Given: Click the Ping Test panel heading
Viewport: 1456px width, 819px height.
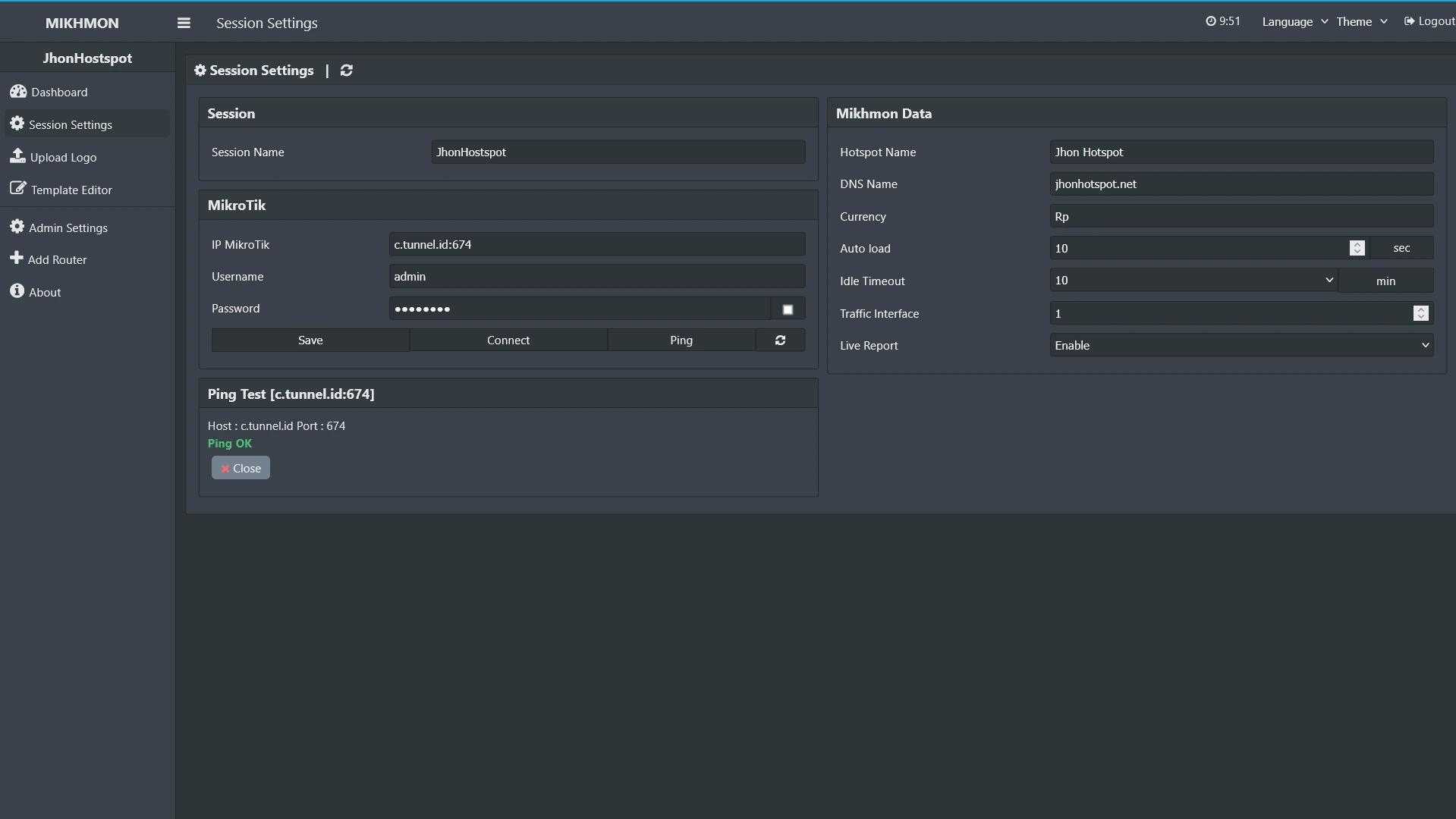Looking at the screenshot, I should pyautogui.click(x=291, y=394).
